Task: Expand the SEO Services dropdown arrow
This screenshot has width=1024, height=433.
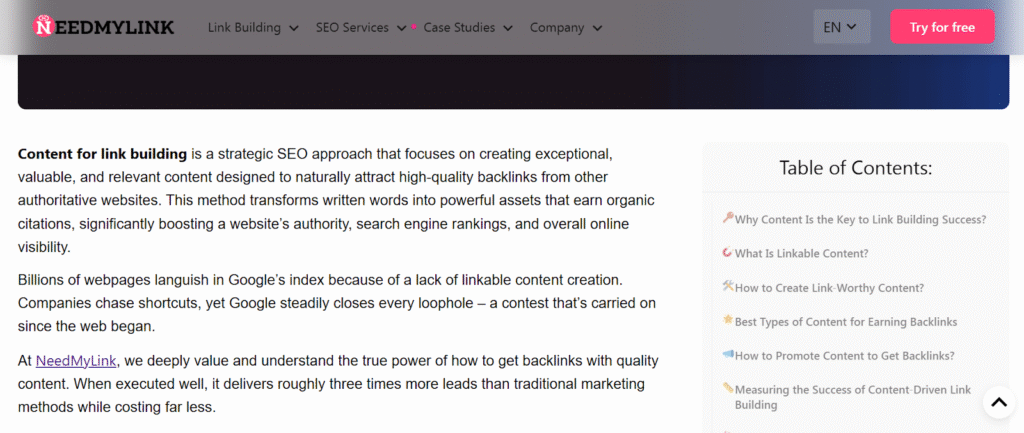Action: click(x=402, y=28)
